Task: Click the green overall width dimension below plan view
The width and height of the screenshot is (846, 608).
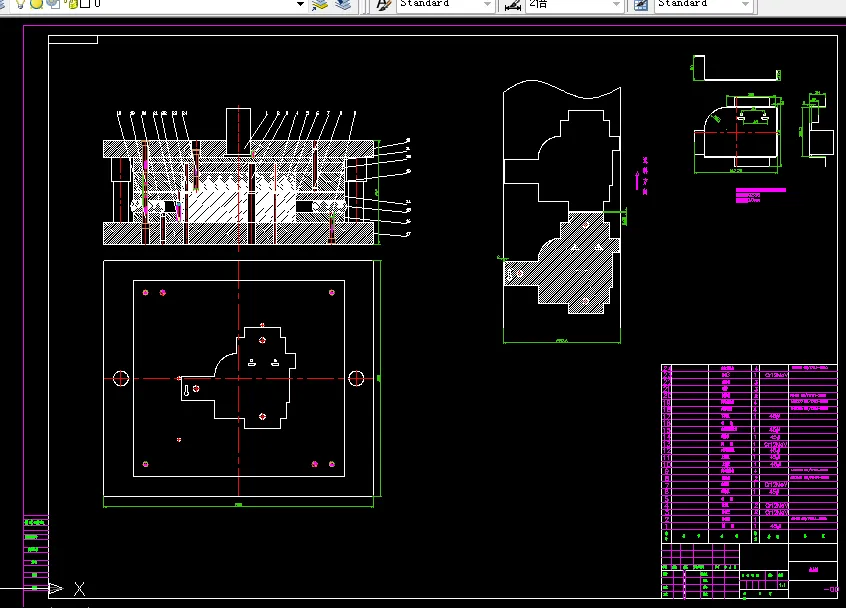Action: (238, 505)
